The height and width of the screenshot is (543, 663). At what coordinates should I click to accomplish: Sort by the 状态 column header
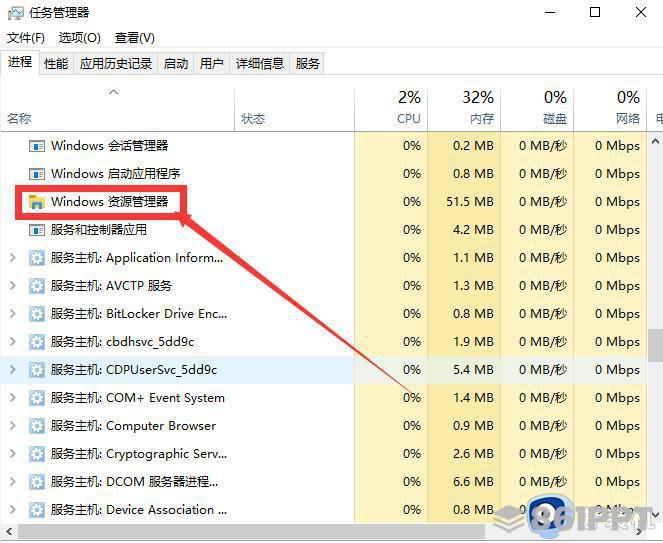[294, 110]
